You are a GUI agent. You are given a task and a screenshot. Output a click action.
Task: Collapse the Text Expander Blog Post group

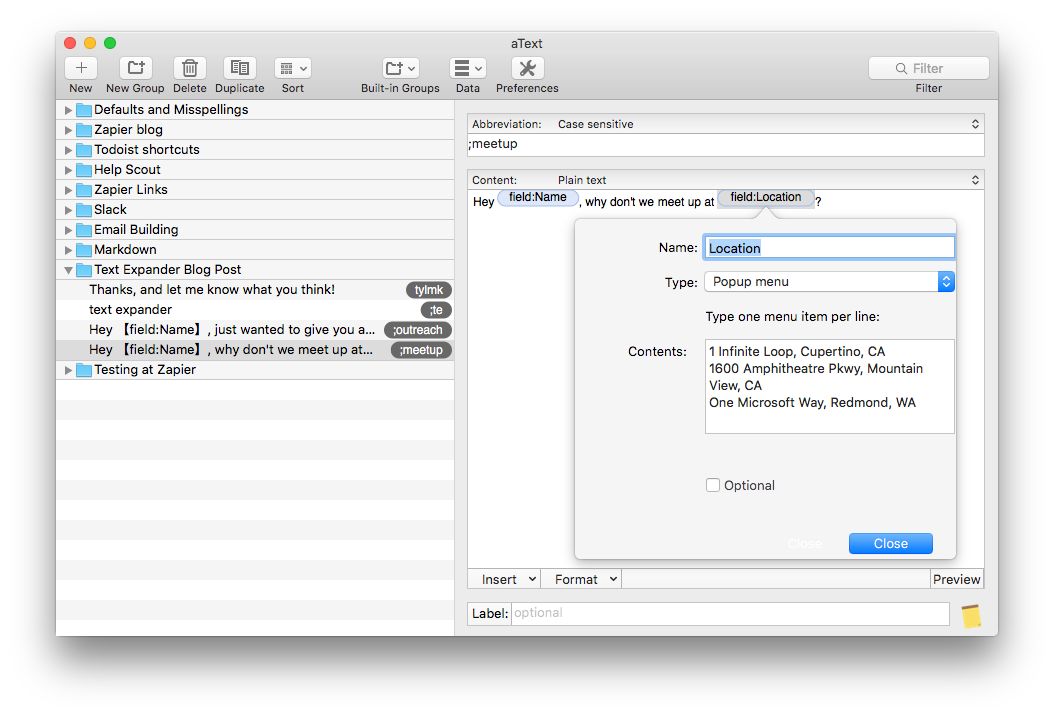[68, 270]
